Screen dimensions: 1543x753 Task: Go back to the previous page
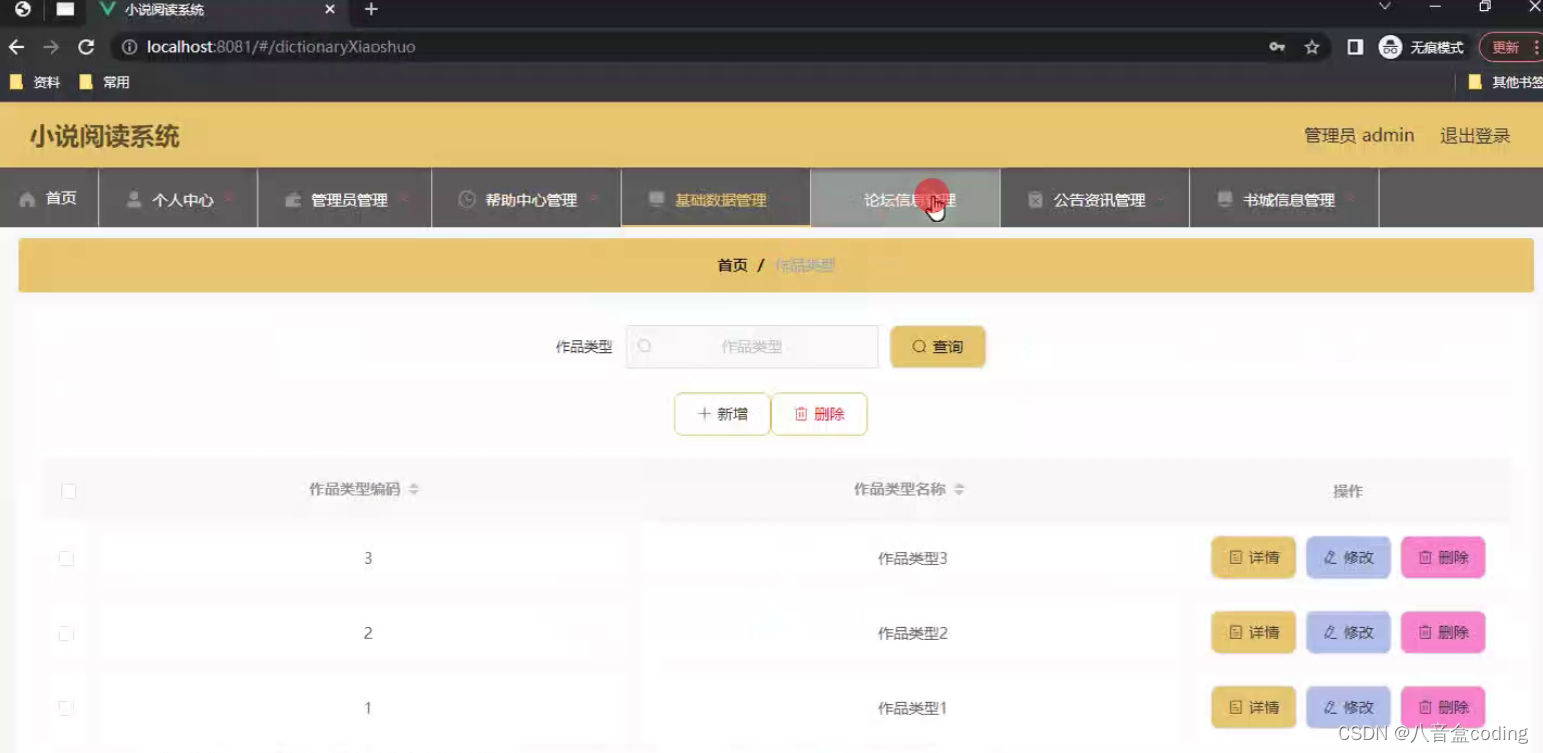[17, 47]
